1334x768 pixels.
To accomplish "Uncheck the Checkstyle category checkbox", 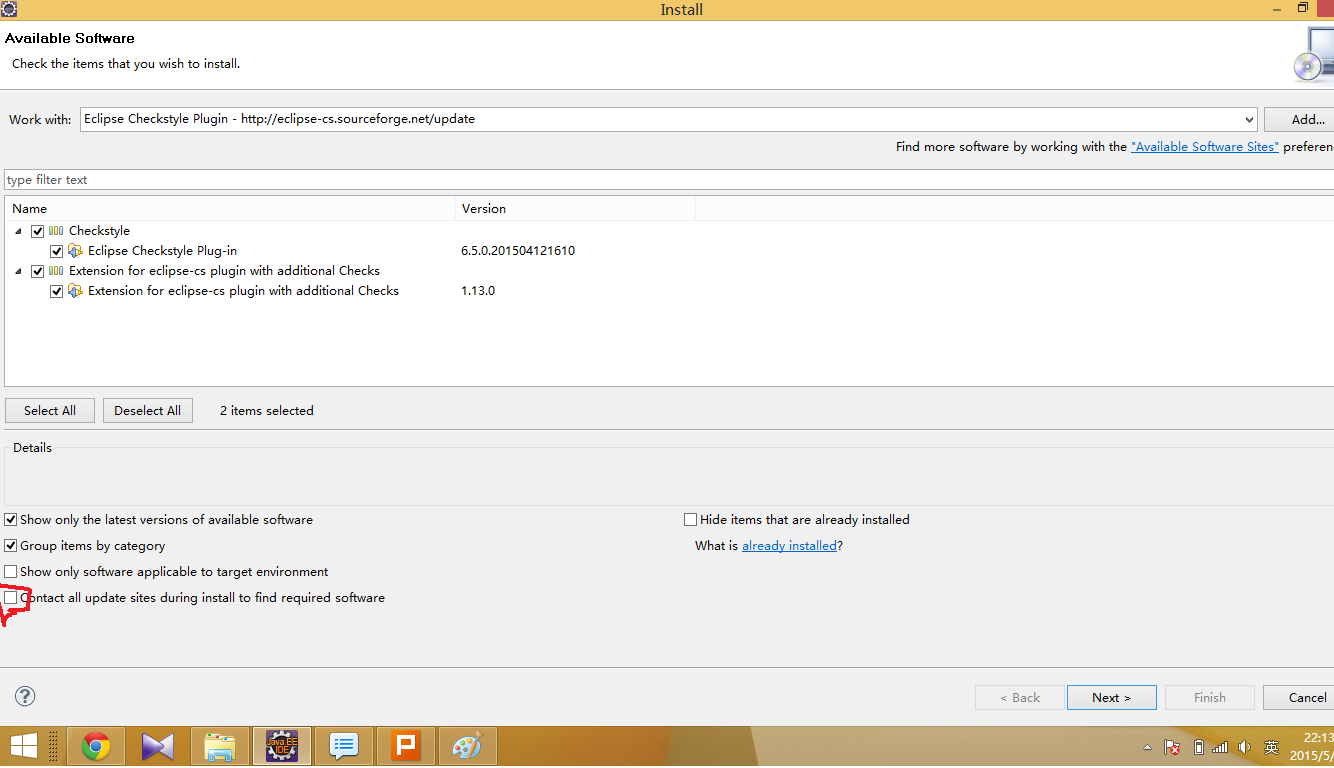I will pos(38,231).
